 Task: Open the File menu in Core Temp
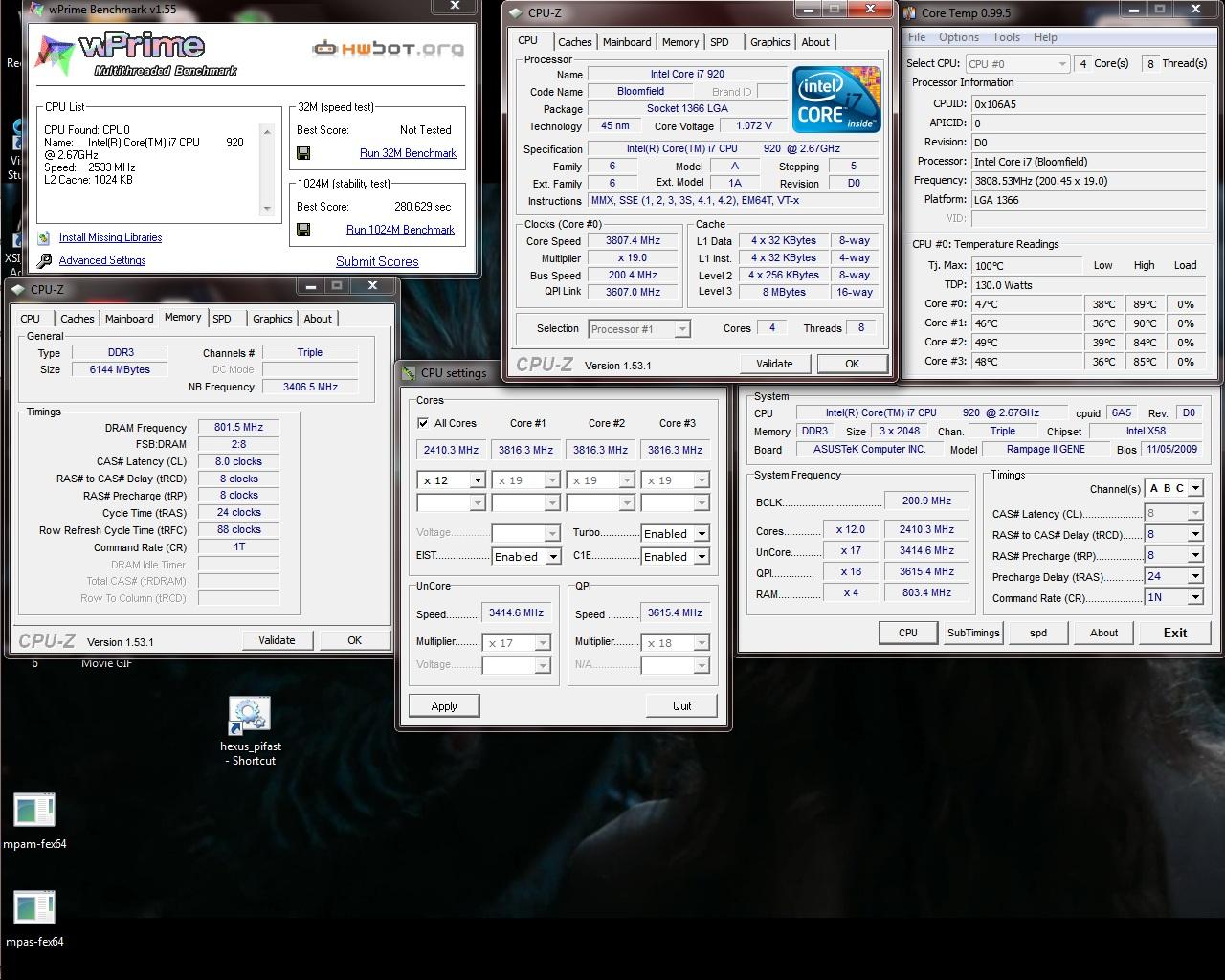coord(917,37)
